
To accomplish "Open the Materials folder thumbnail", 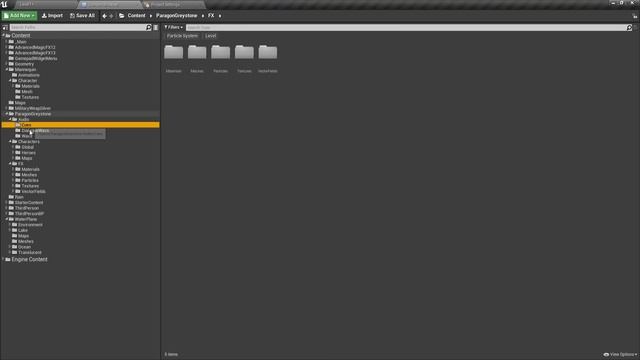I will pos(173,52).
